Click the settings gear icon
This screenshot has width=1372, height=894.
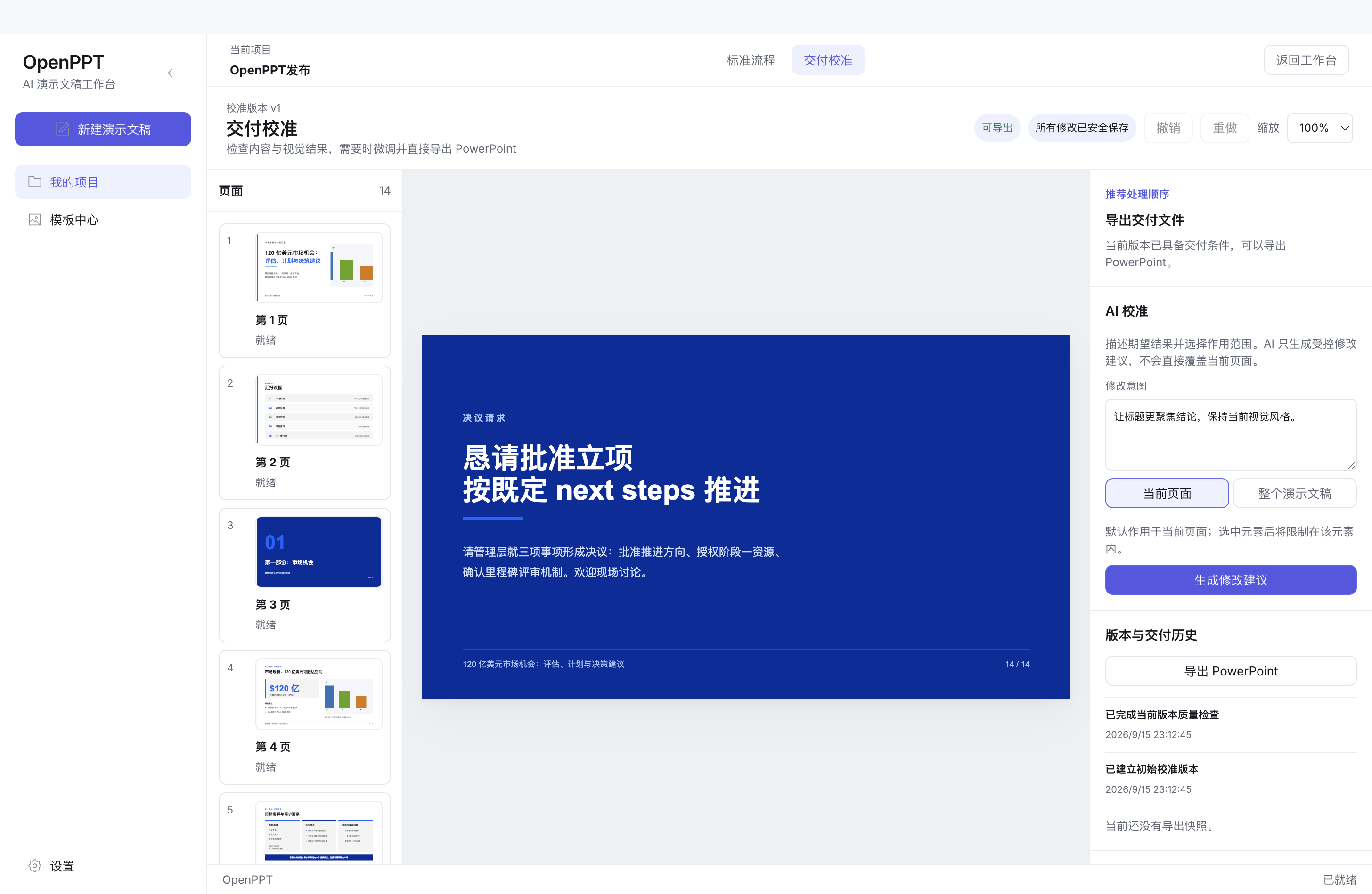coord(35,866)
